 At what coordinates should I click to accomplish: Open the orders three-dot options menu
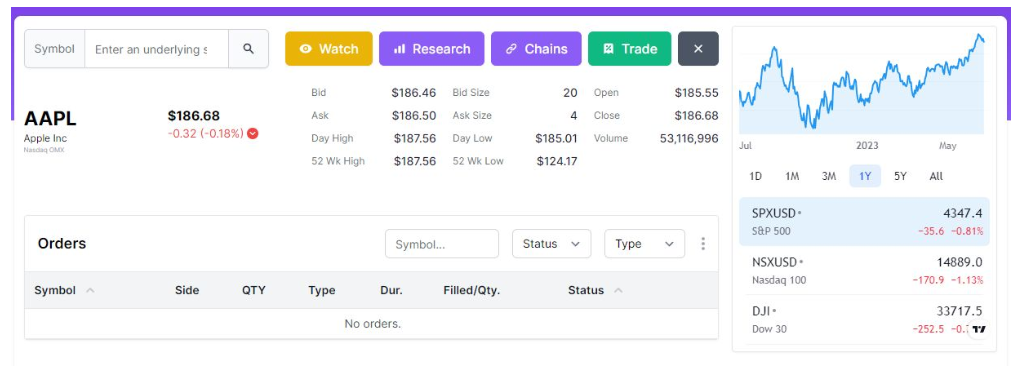703,244
